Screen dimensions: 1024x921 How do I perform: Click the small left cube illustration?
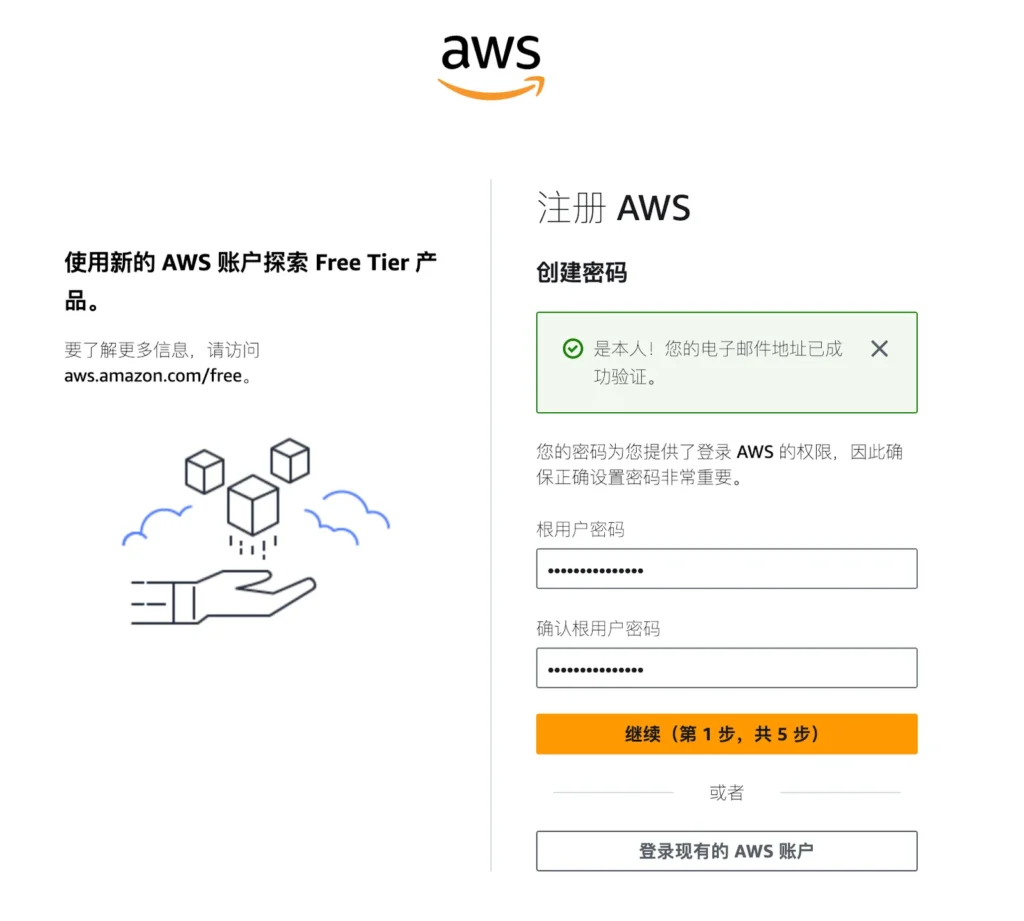(204, 471)
